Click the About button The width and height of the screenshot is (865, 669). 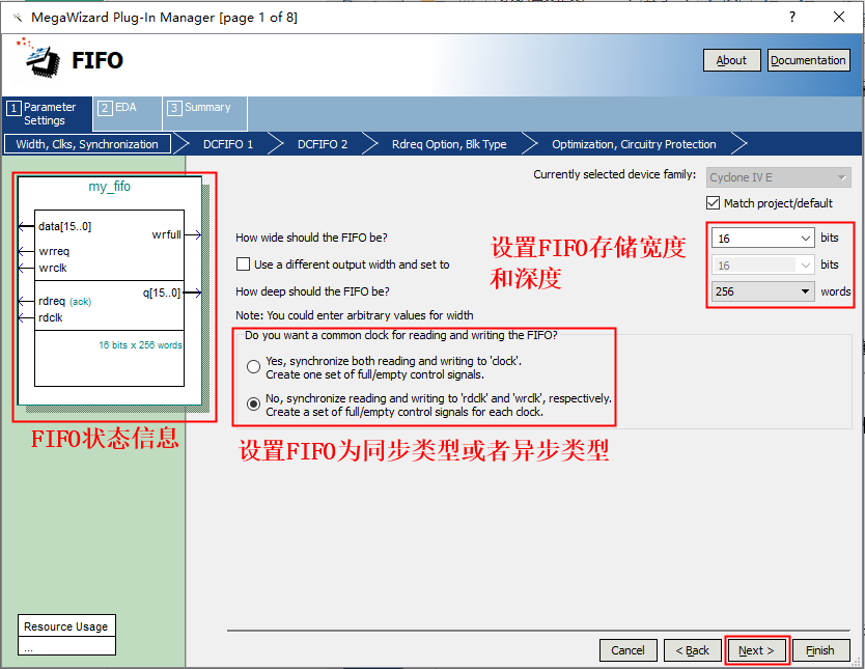click(x=731, y=60)
